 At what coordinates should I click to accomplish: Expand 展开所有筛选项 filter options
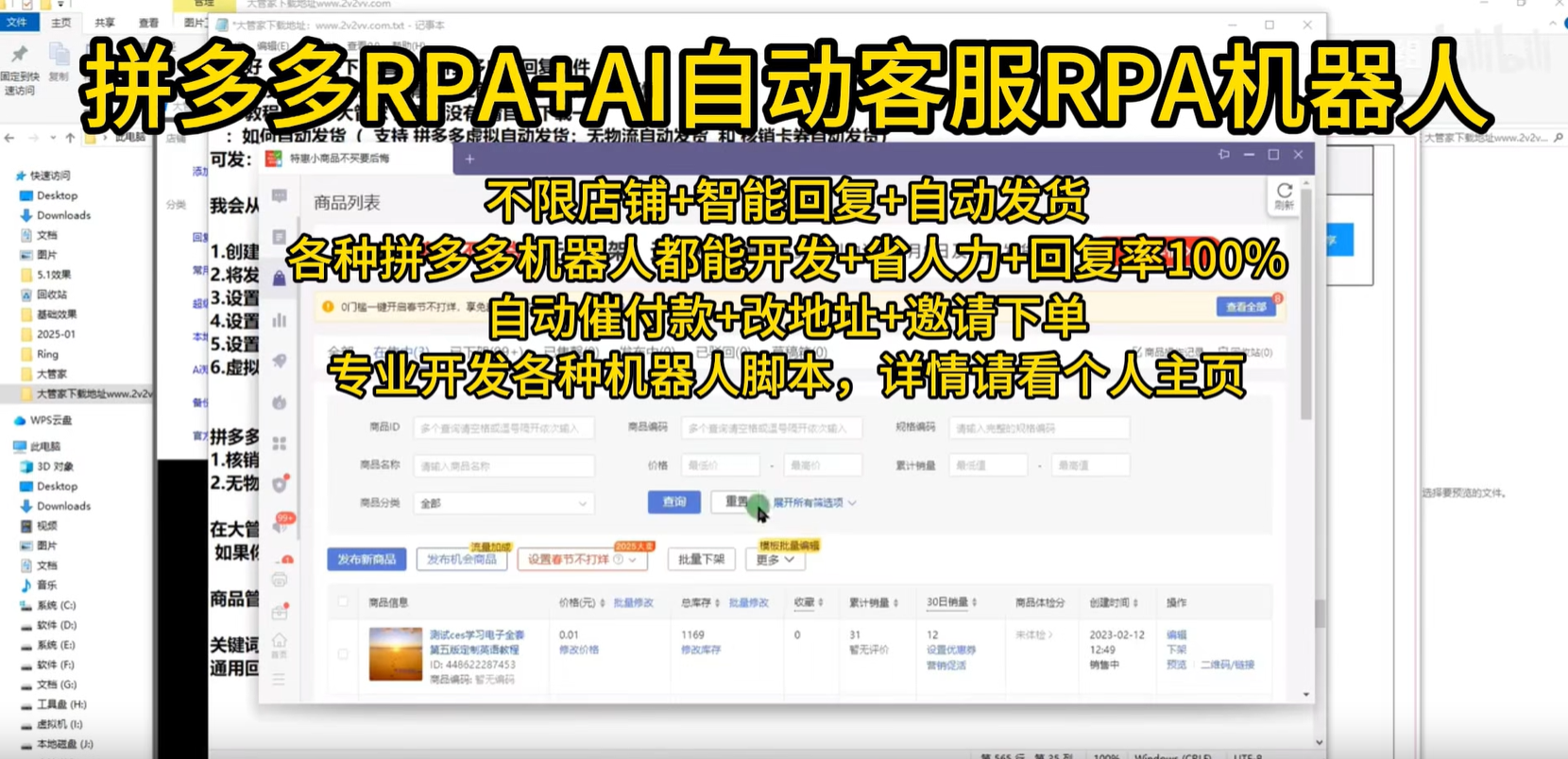(814, 503)
